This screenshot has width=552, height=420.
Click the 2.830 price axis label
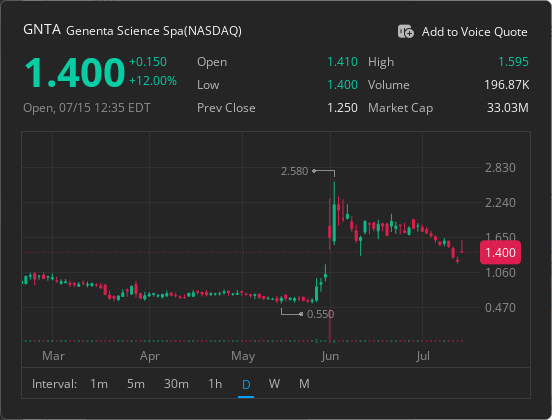[500, 168]
